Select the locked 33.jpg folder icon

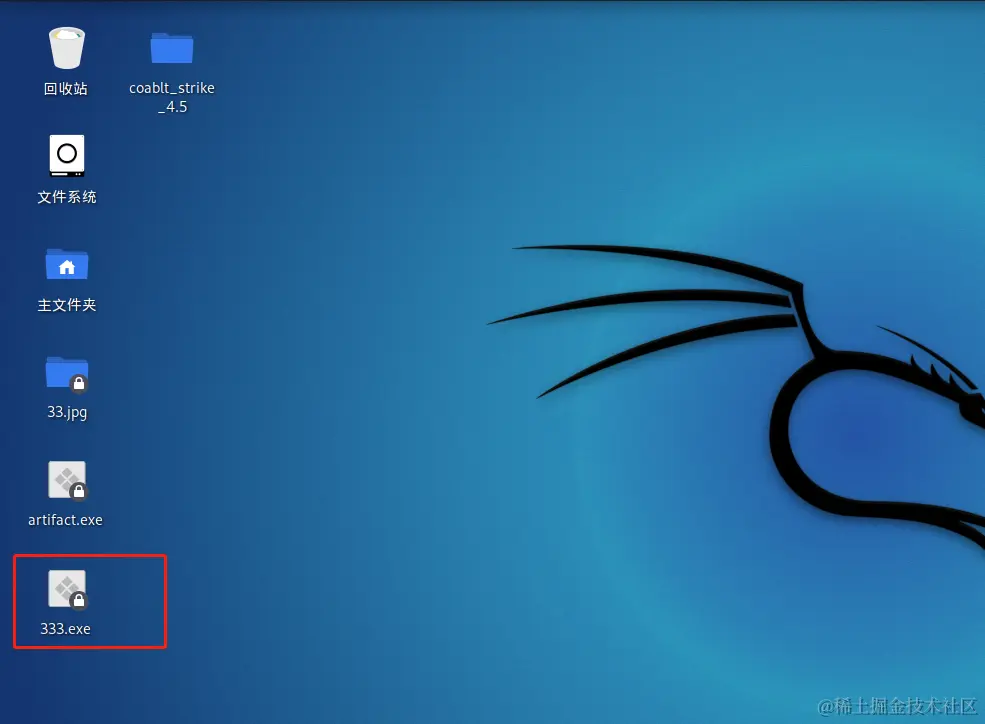[x=67, y=374]
